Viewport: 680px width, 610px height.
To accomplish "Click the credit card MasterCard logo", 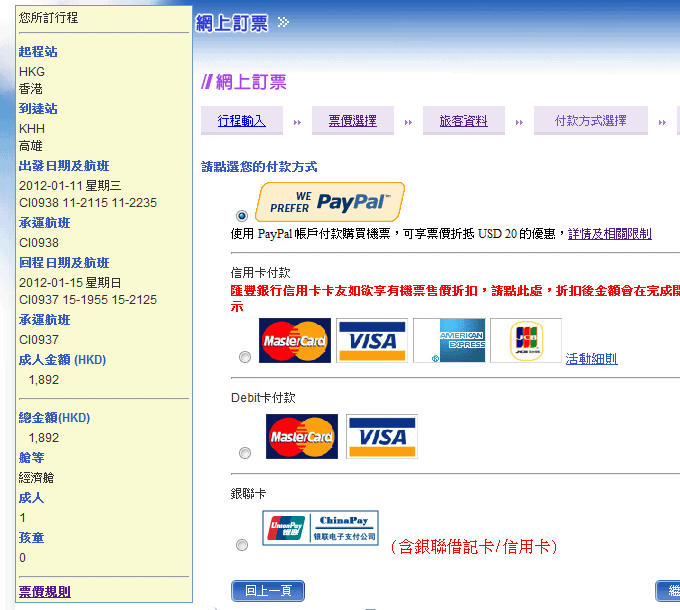I will click(x=294, y=341).
